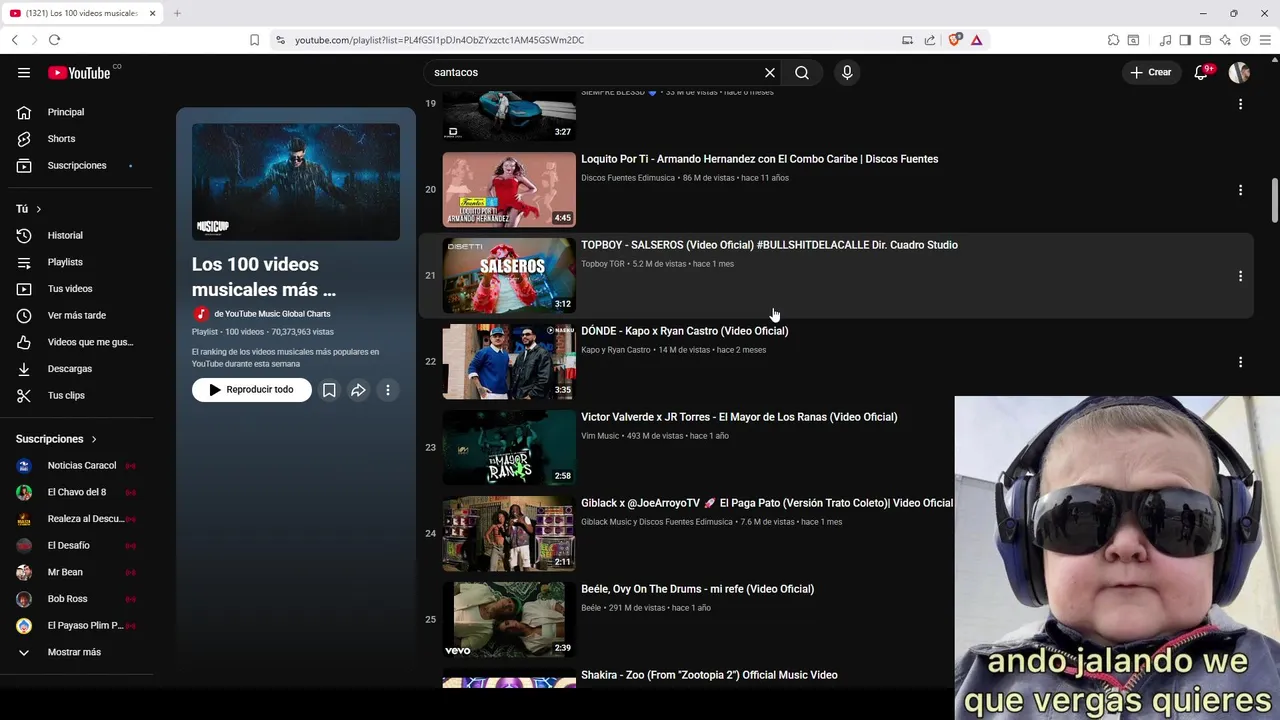1280x720 pixels.
Task: Open the Discos Fuentes Edimusica channel link
Action: pyautogui.click(x=627, y=178)
